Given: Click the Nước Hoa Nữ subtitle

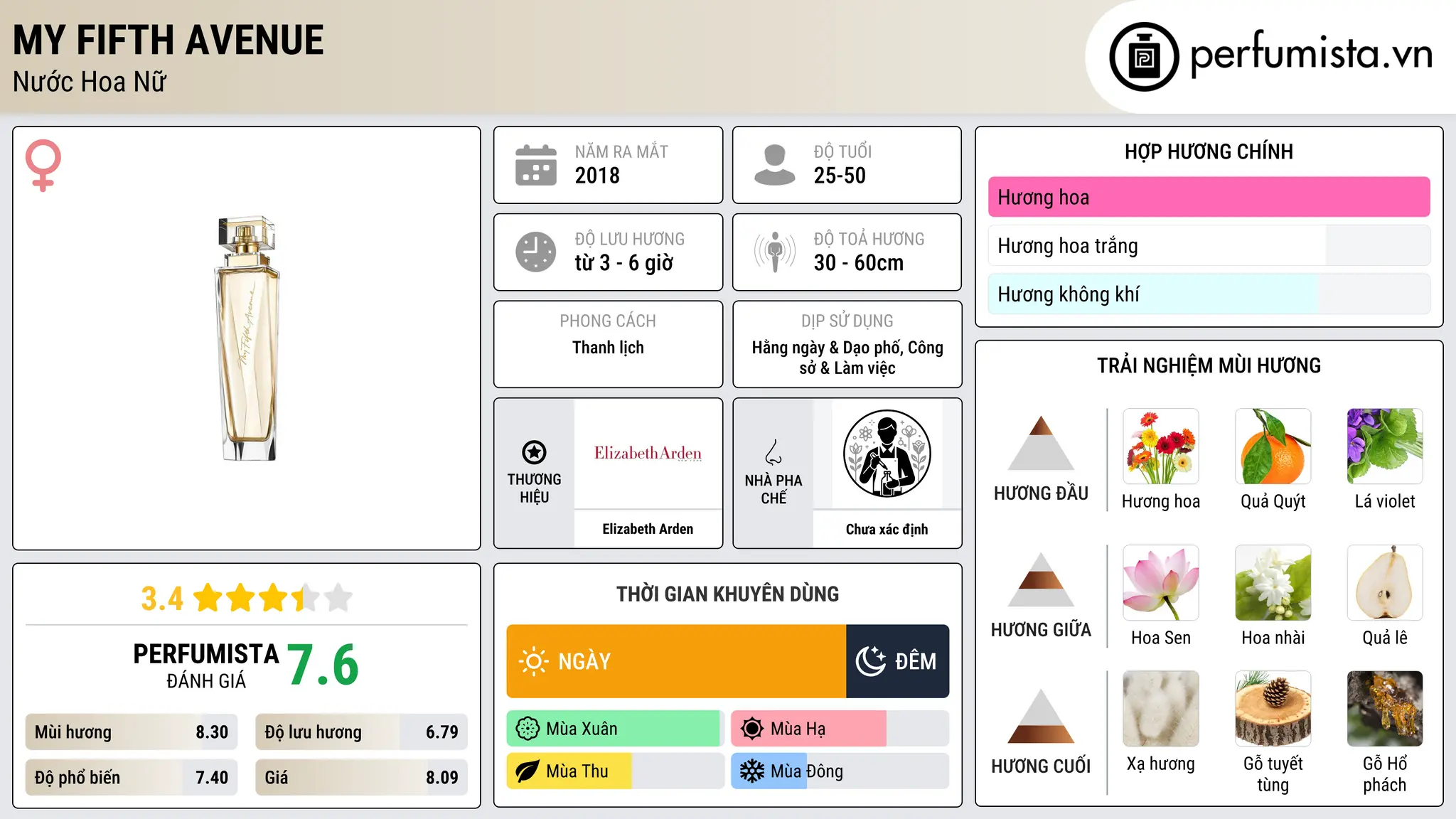Looking at the screenshot, I should (90, 82).
